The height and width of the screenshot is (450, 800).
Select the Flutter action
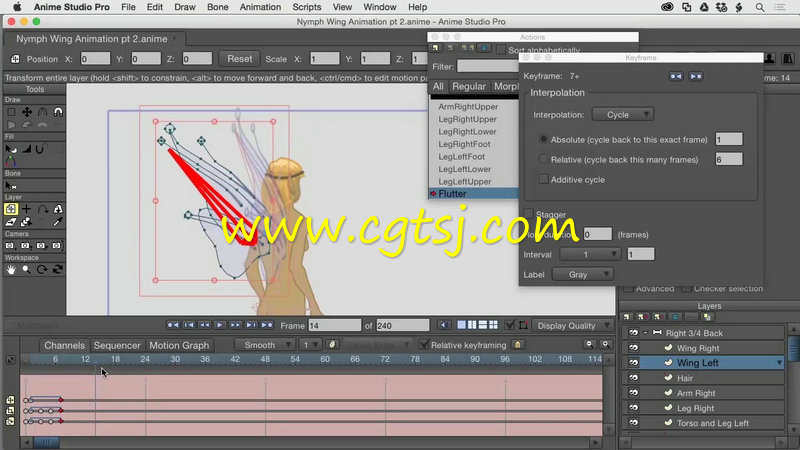click(473, 193)
